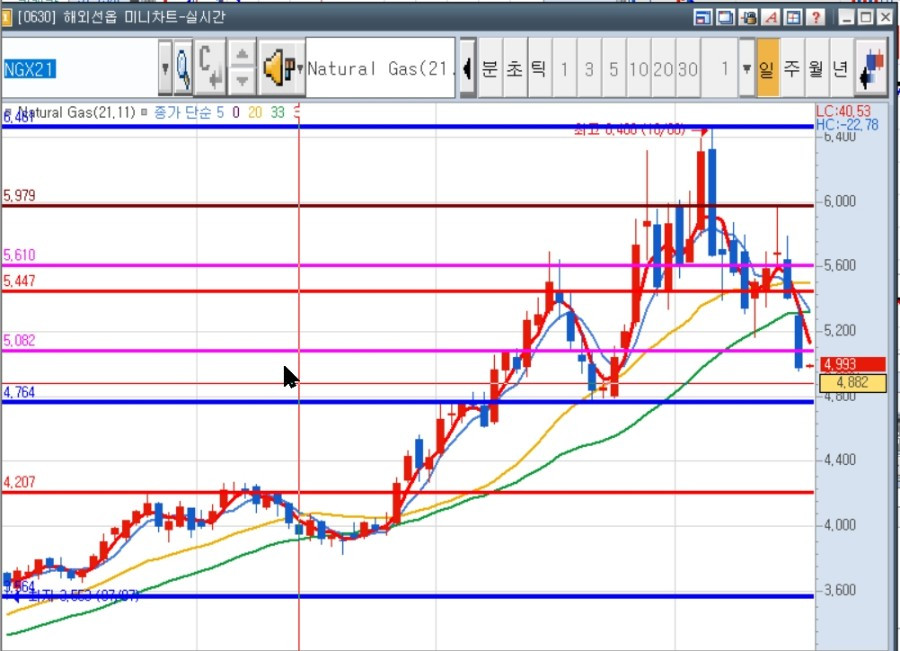Click the 4,882 yellow price tag
900x651 pixels.
click(853, 383)
